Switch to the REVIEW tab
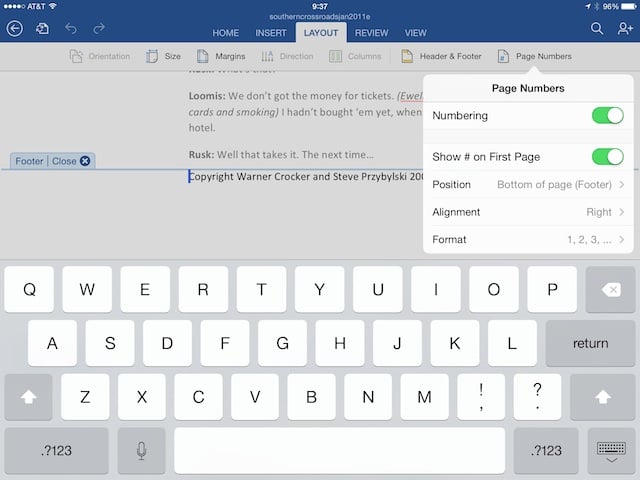The image size is (640, 480). [371, 33]
